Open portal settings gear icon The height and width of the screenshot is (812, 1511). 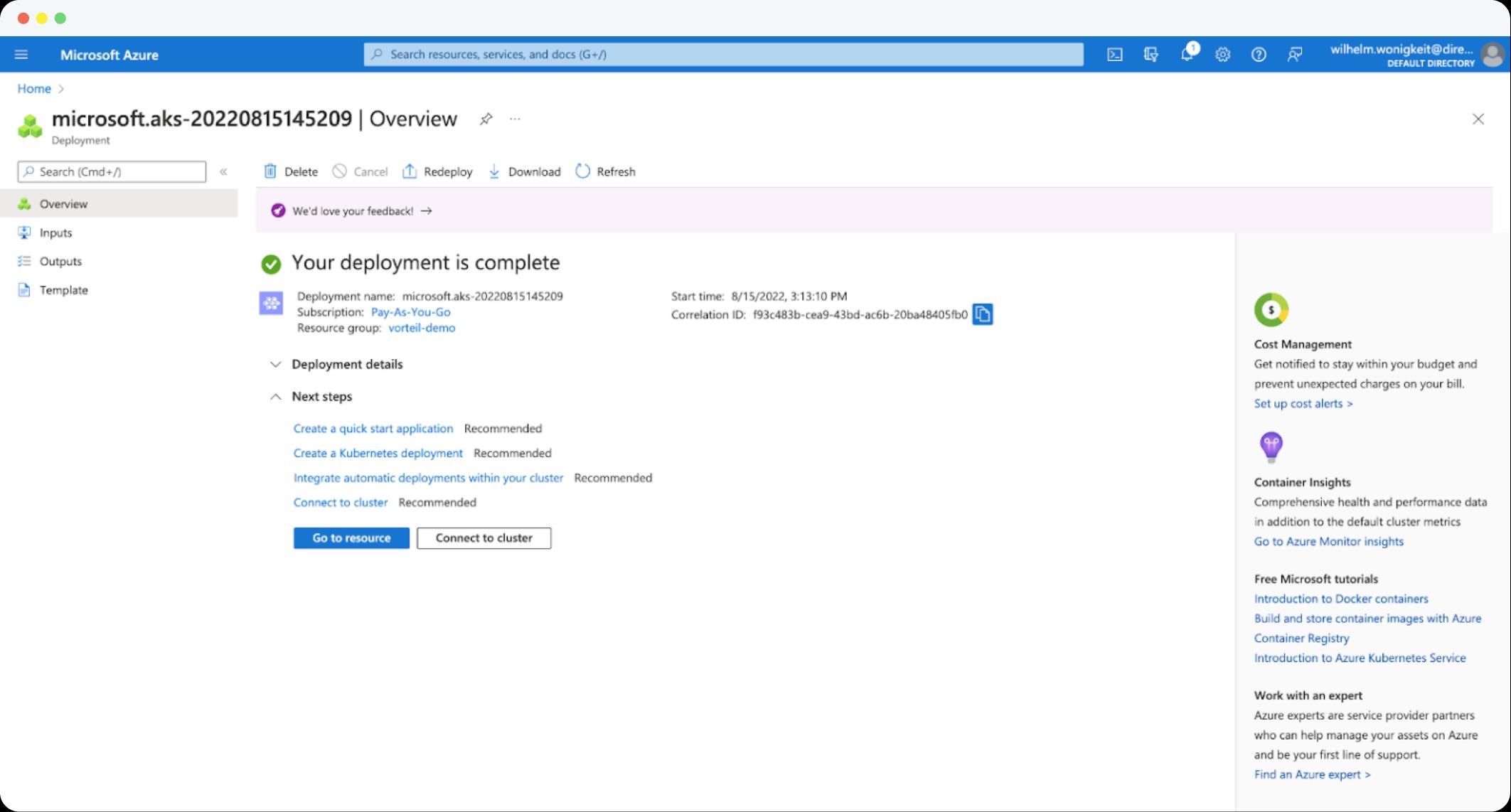click(x=1222, y=55)
